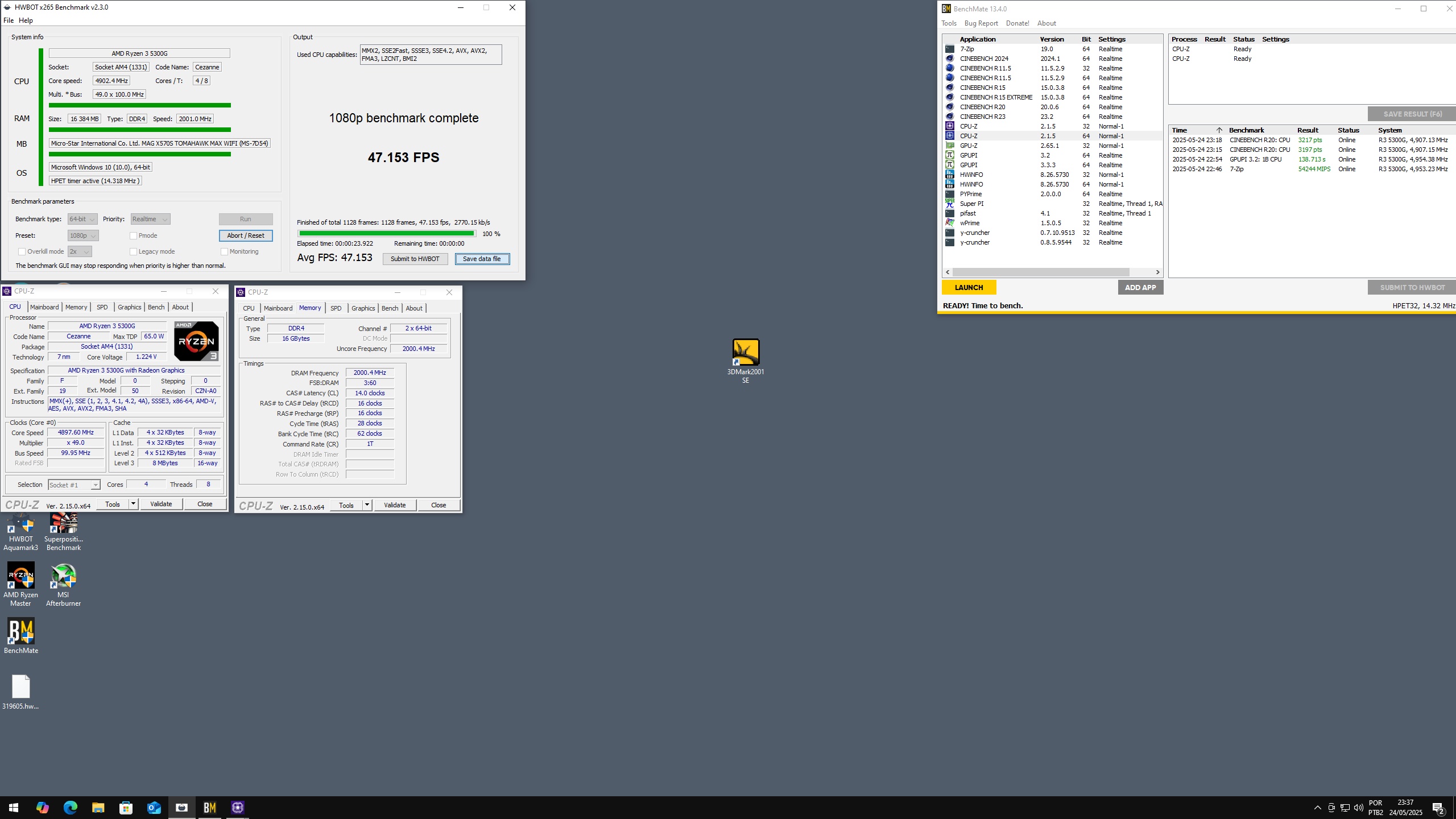
Task: Select 7-Zip in the BenchMate application list
Action: (x=1052, y=49)
